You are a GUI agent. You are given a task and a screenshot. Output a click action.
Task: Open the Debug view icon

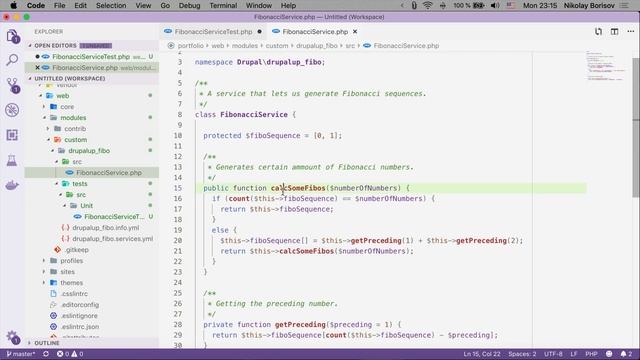pos(12,110)
